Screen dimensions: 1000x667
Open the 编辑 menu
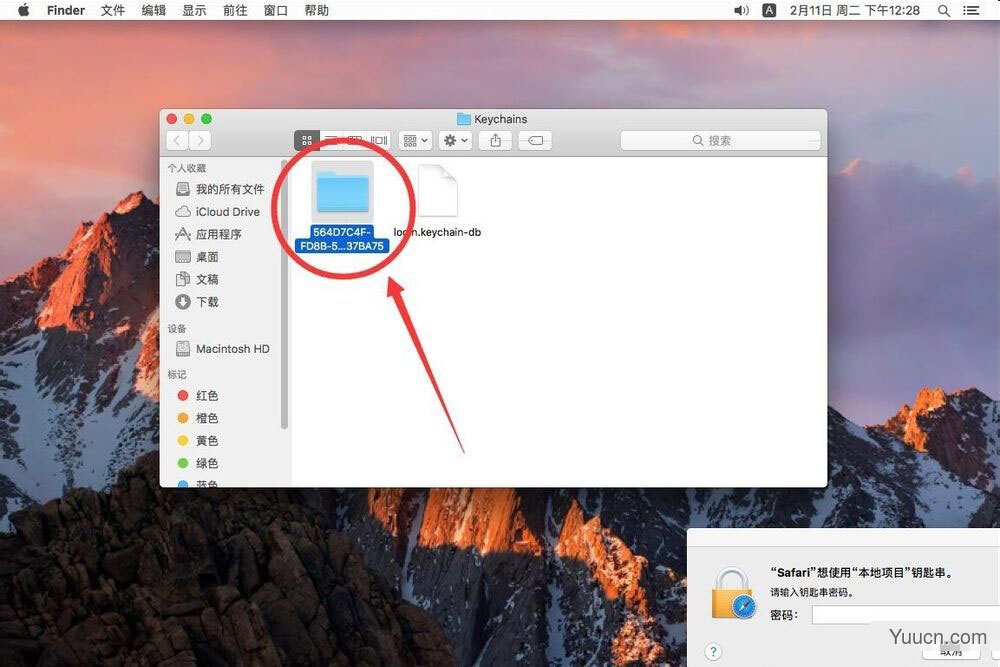tap(154, 10)
